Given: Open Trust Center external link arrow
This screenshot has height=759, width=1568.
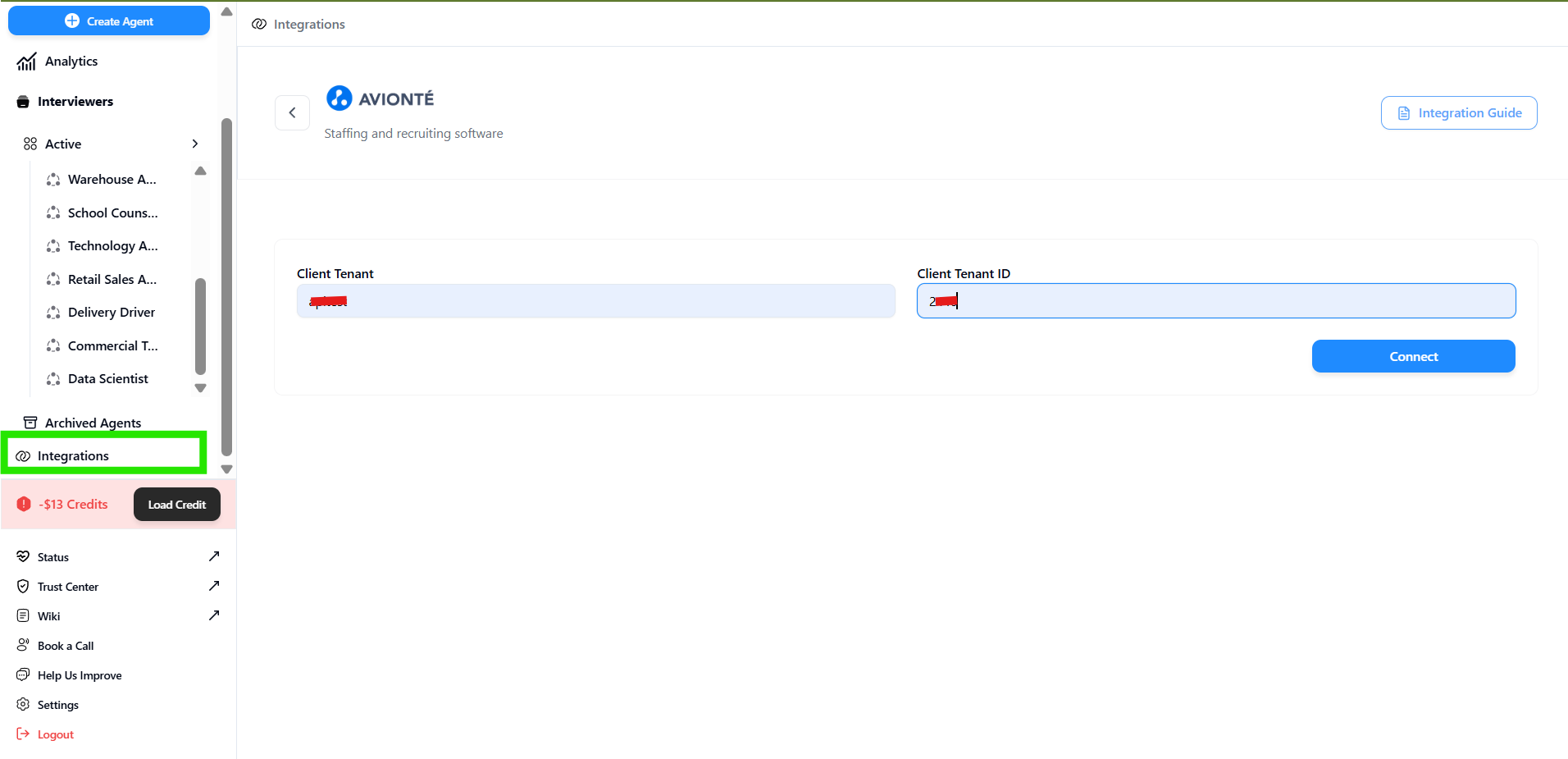Looking at the screenshot, I should tap(214, 586).
